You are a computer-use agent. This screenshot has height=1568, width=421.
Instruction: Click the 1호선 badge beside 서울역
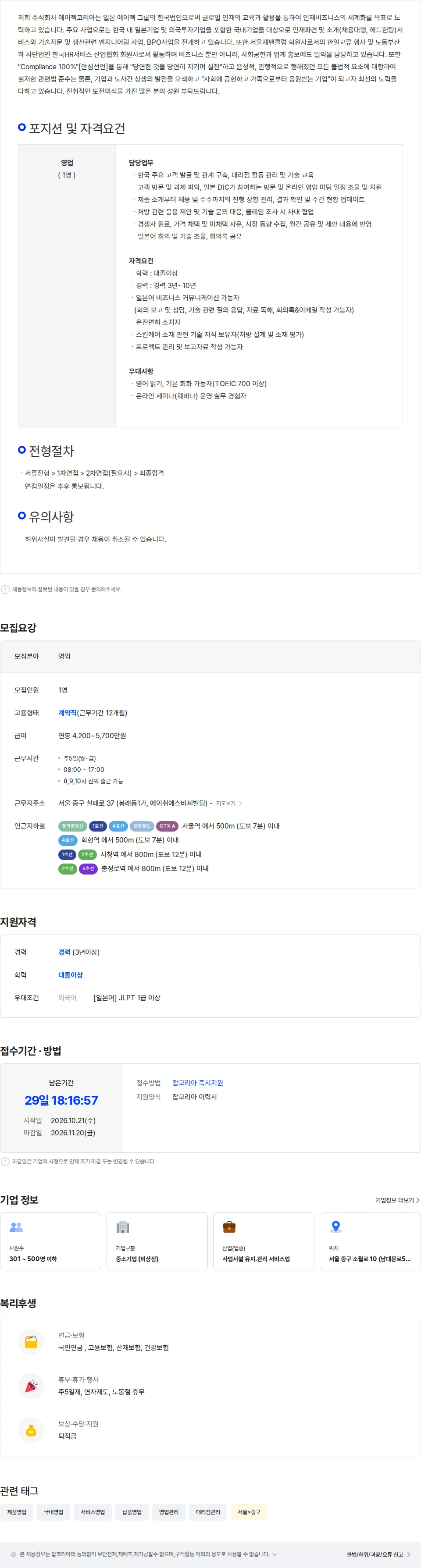click(x=98, y=826)
